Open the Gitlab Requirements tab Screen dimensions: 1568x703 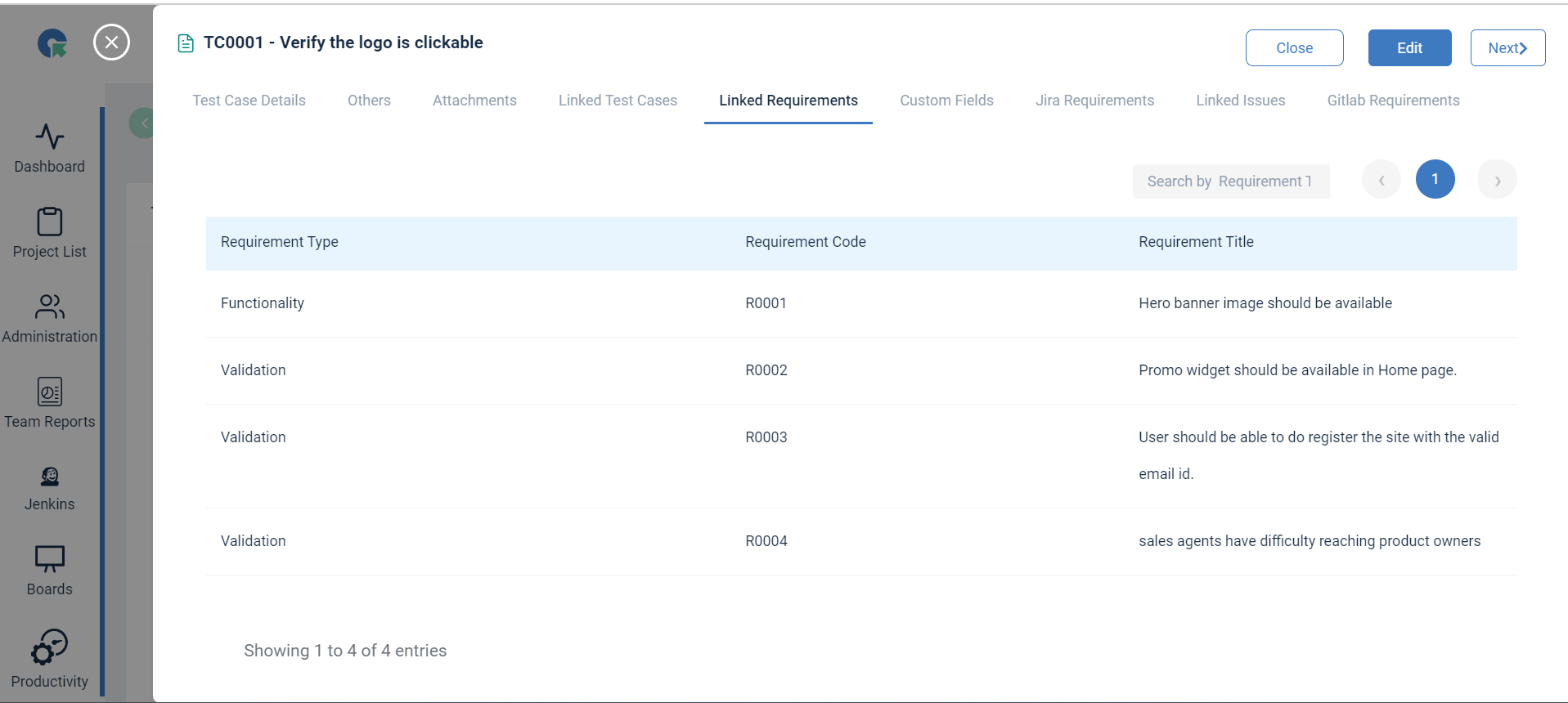(1393, 101)
